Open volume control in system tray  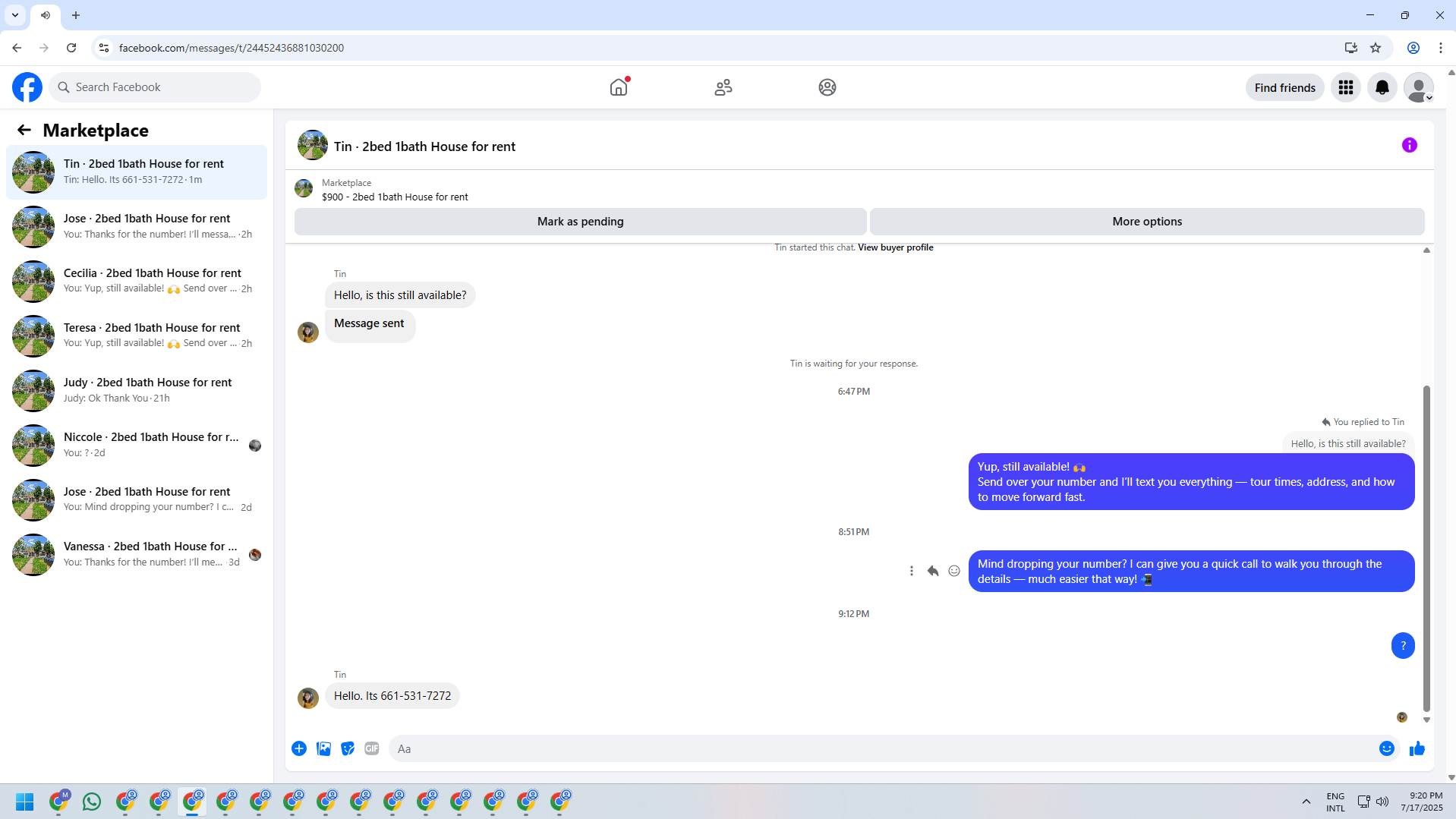point(1382,802)
